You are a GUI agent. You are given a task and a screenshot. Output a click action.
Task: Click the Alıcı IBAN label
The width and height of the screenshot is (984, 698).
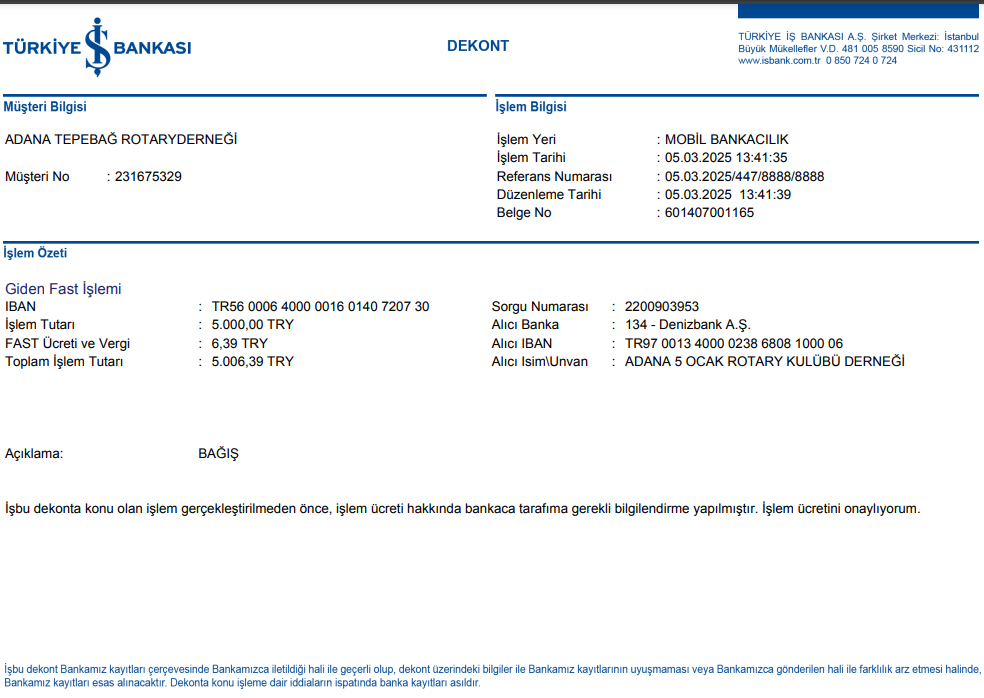click(x=521, y=343)
